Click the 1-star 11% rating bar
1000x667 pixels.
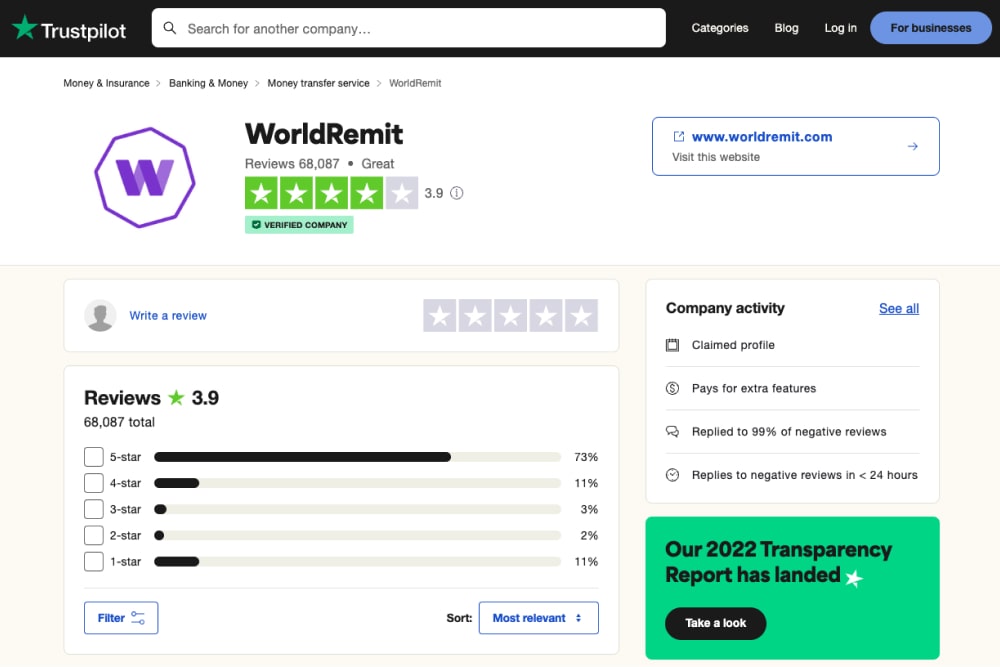(x=357, y=561)
